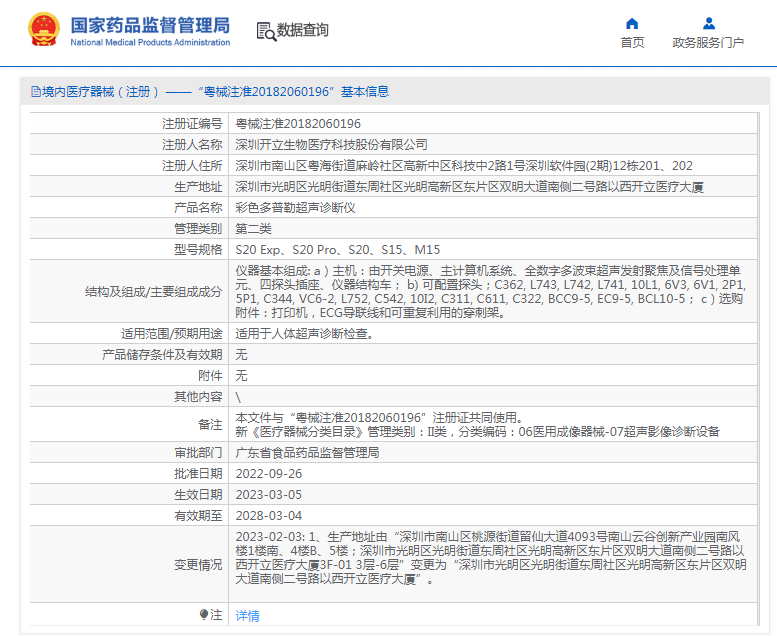Click the 适用范围/预期用途 row label
The image size is (777, 636).
pos(172,334)
